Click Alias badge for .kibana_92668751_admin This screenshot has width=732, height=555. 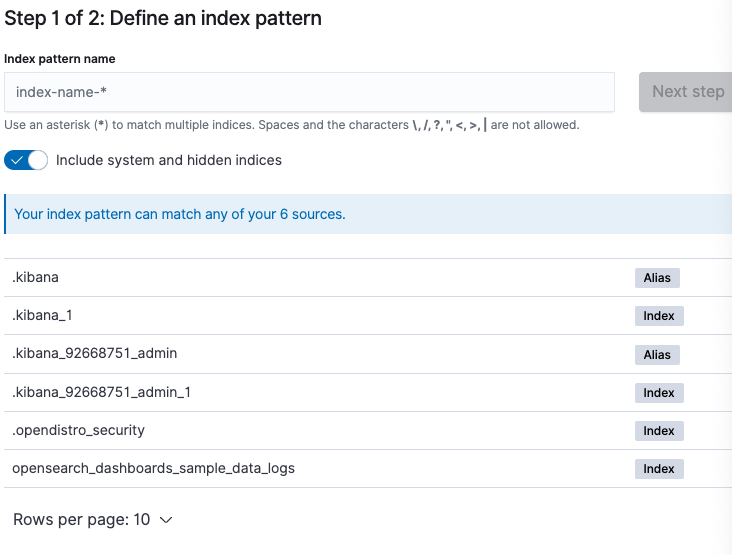coord(657,355)
